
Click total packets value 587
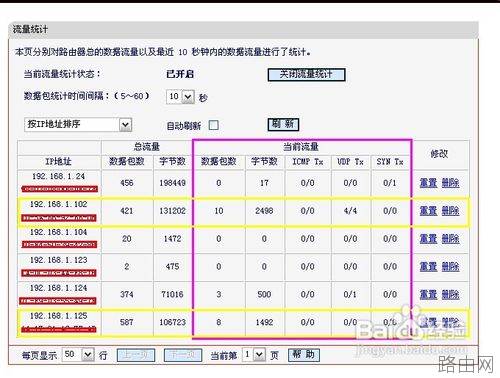[127, 322]
